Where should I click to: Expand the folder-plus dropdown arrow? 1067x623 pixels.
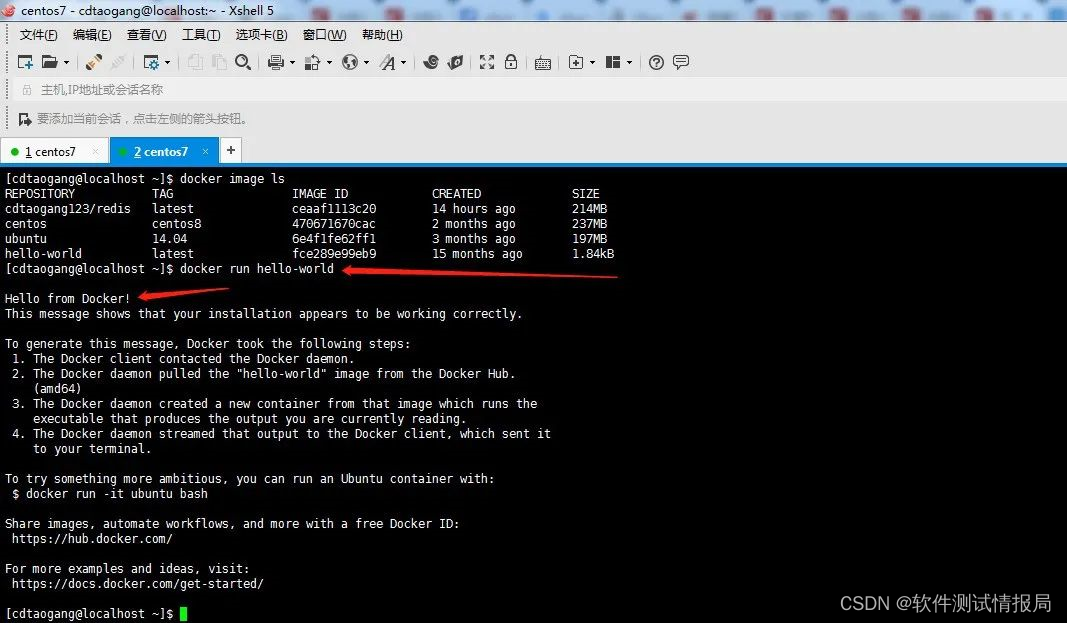point(593,63)
